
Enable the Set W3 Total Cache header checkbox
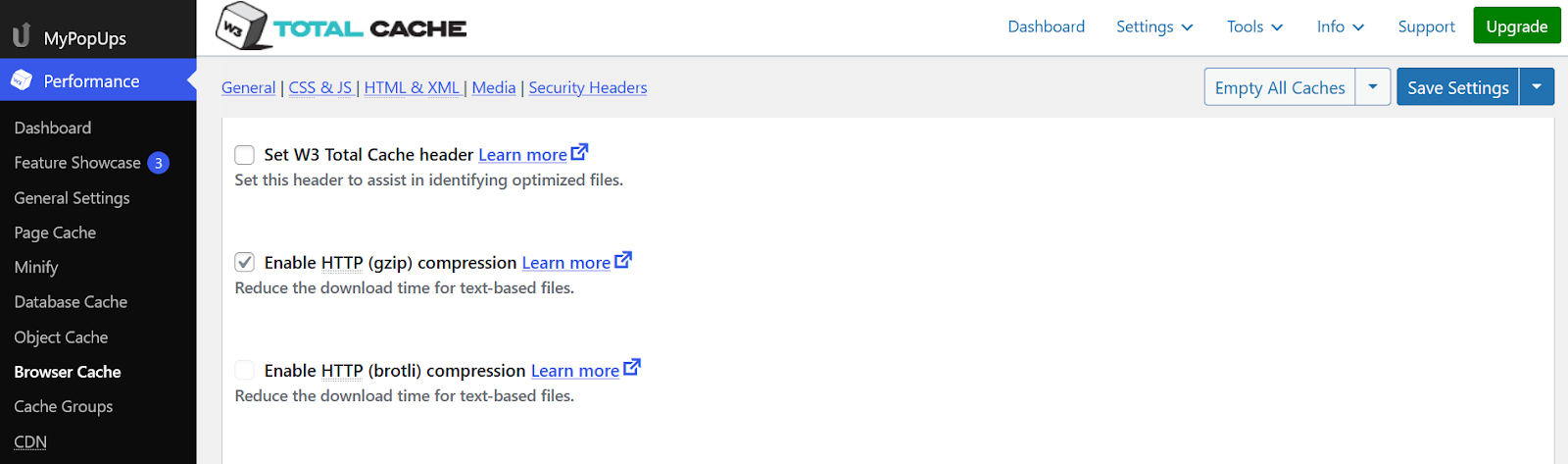[x=245, y=155]
